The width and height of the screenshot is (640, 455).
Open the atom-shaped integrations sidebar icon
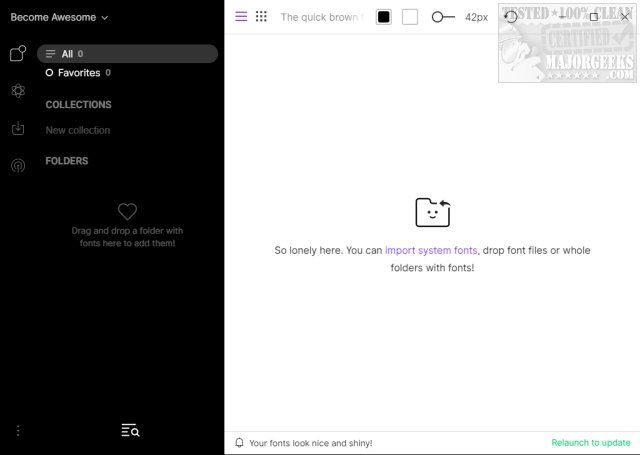tap(18, 91)
